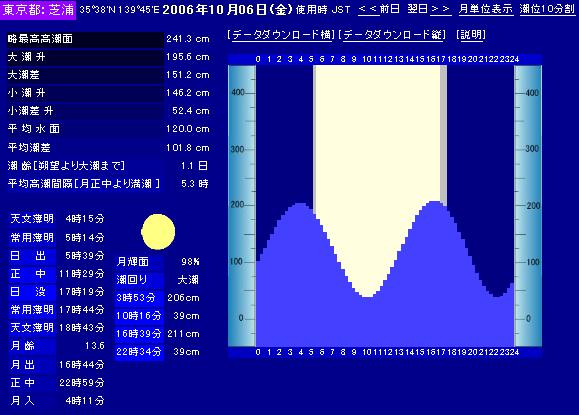Go to next day link 翌日

(x=429, y=9)
